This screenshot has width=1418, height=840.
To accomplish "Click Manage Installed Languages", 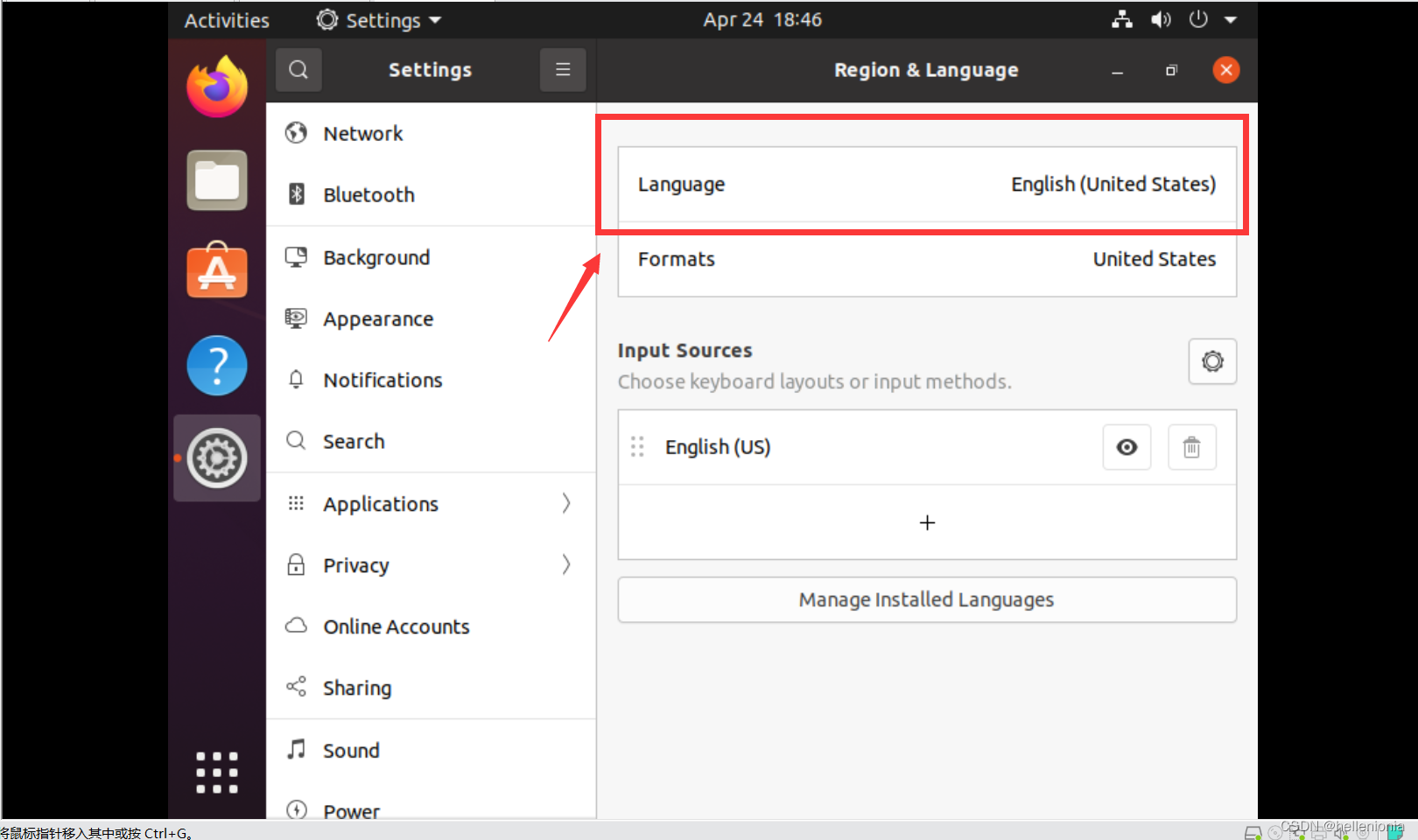I will pyautogui.click(x=926, y=599).
